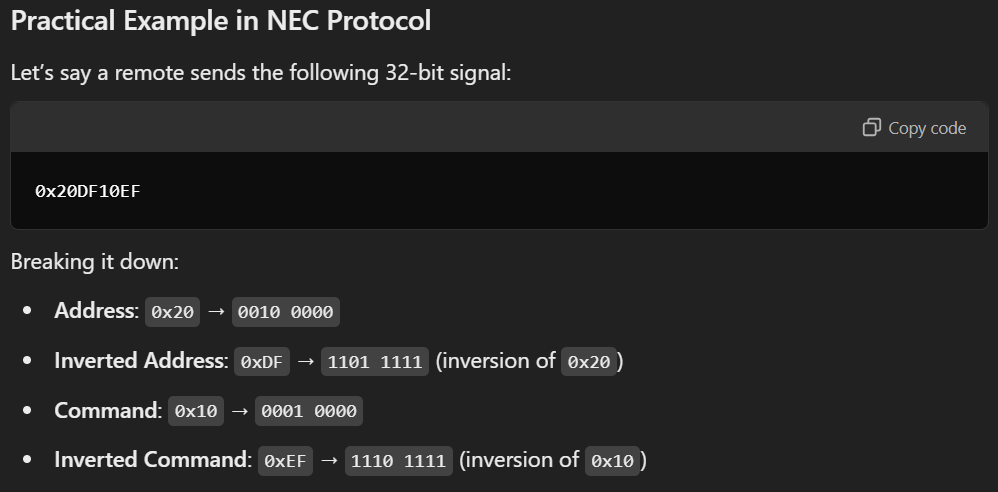Viewport: 998px width, 492px height.
Task: Click the bold Address label
Action: [97, 311]
